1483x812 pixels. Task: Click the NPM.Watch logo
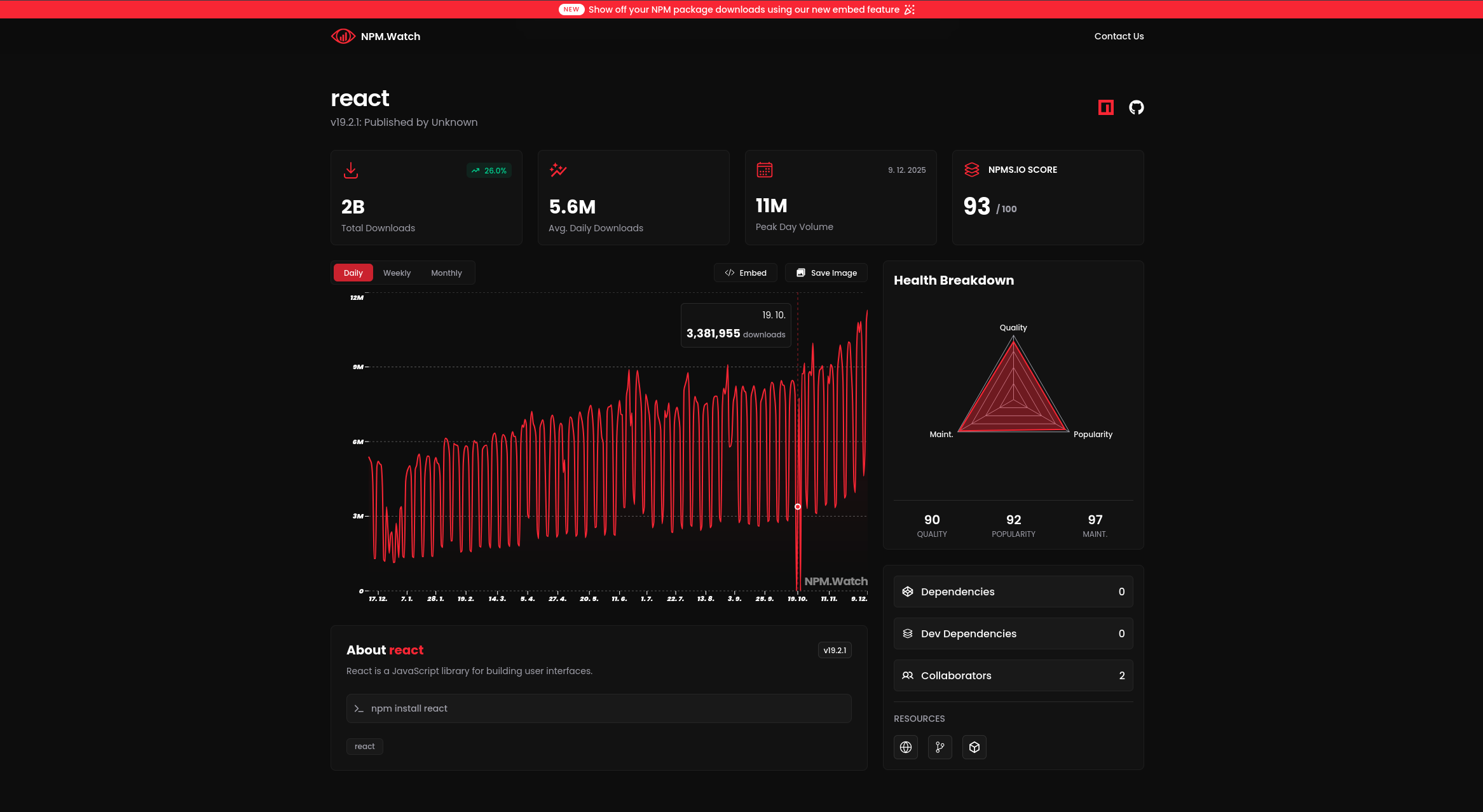click(x=375, y=36)
